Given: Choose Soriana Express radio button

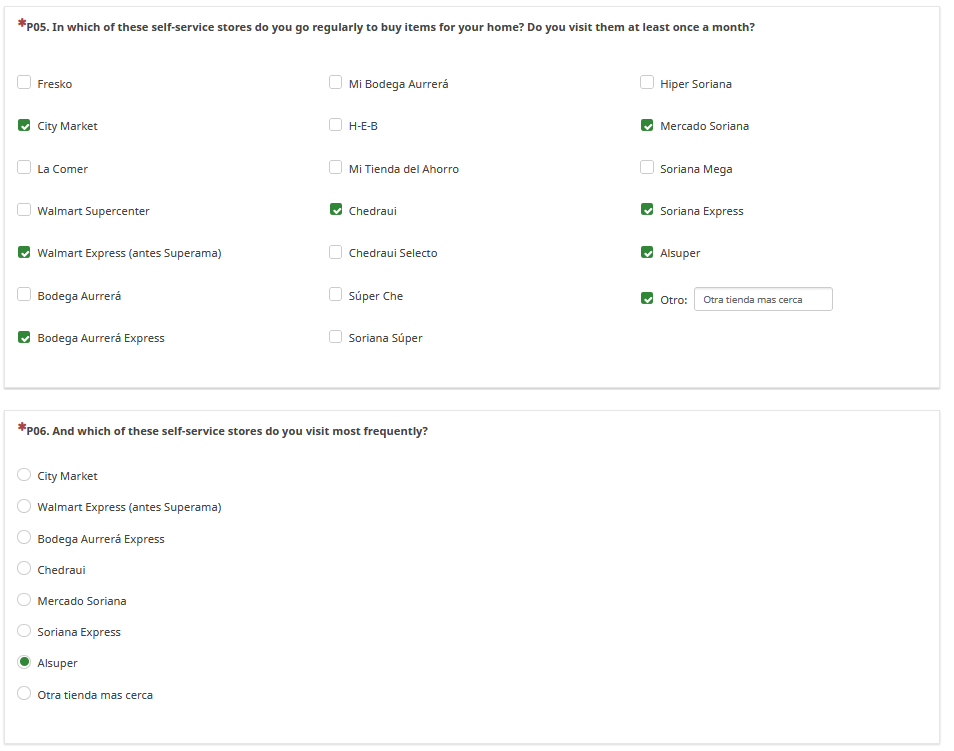Looking at the screenshot, I should [x=24, y=631].
